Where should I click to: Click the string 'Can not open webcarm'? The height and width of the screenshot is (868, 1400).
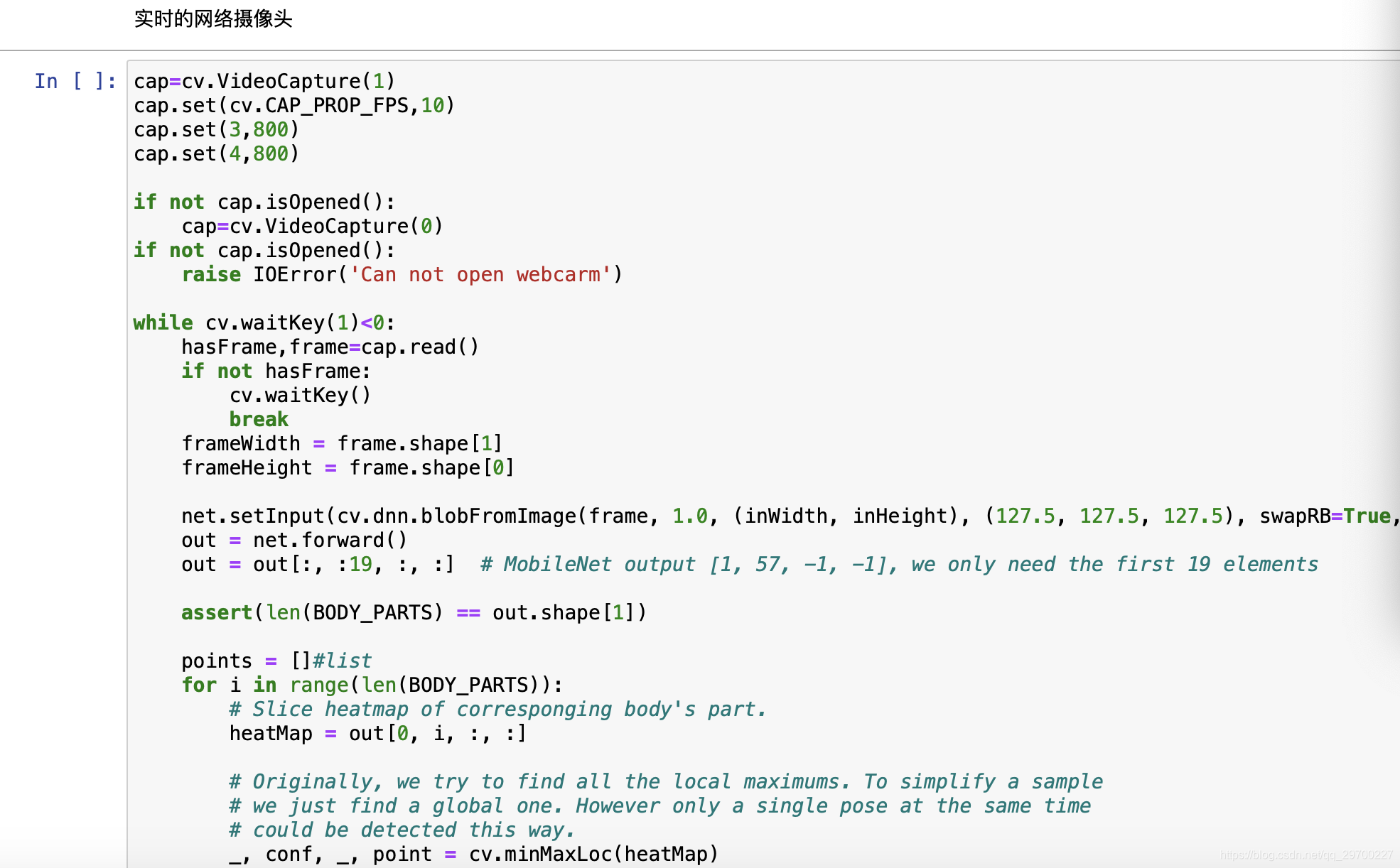coord(480,274)
